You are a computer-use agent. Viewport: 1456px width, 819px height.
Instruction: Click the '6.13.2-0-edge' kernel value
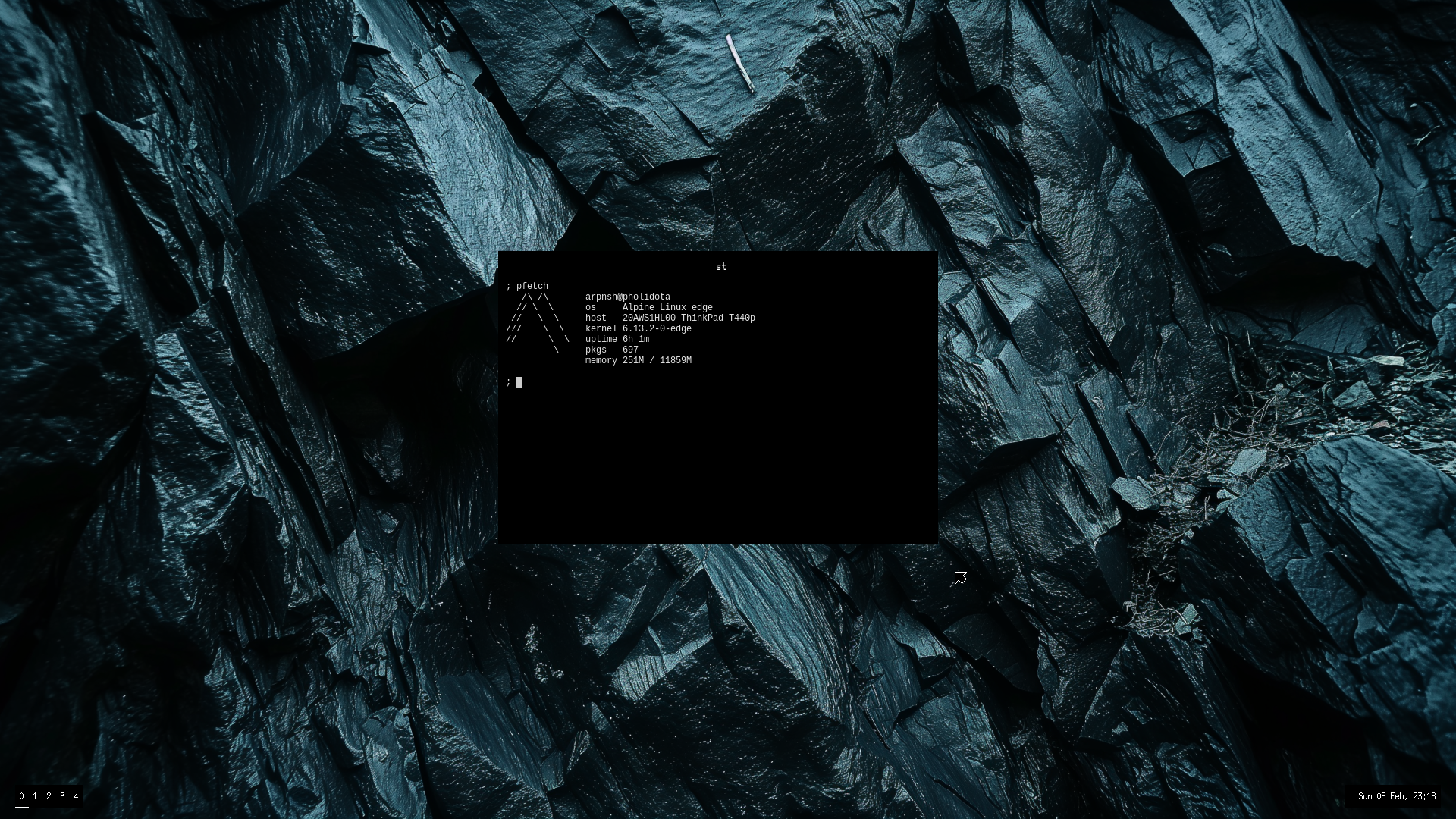657,328
